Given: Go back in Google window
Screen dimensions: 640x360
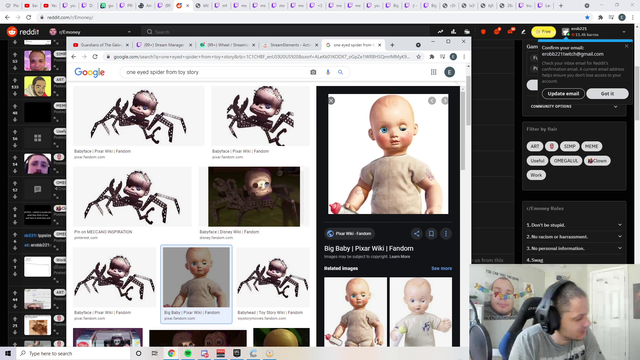Looking at the screenshot, I should point(74,57).
